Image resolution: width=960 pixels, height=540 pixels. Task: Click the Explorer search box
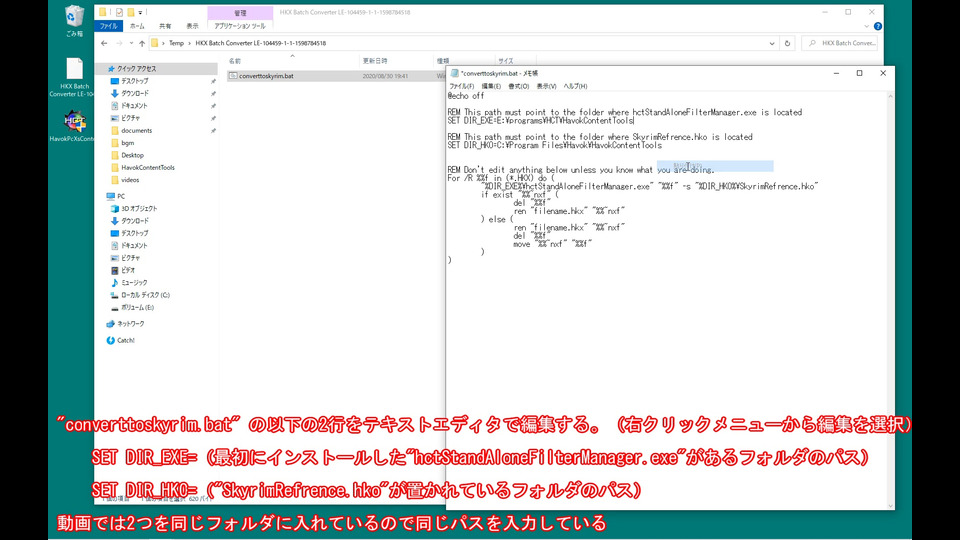pos(842,43)
